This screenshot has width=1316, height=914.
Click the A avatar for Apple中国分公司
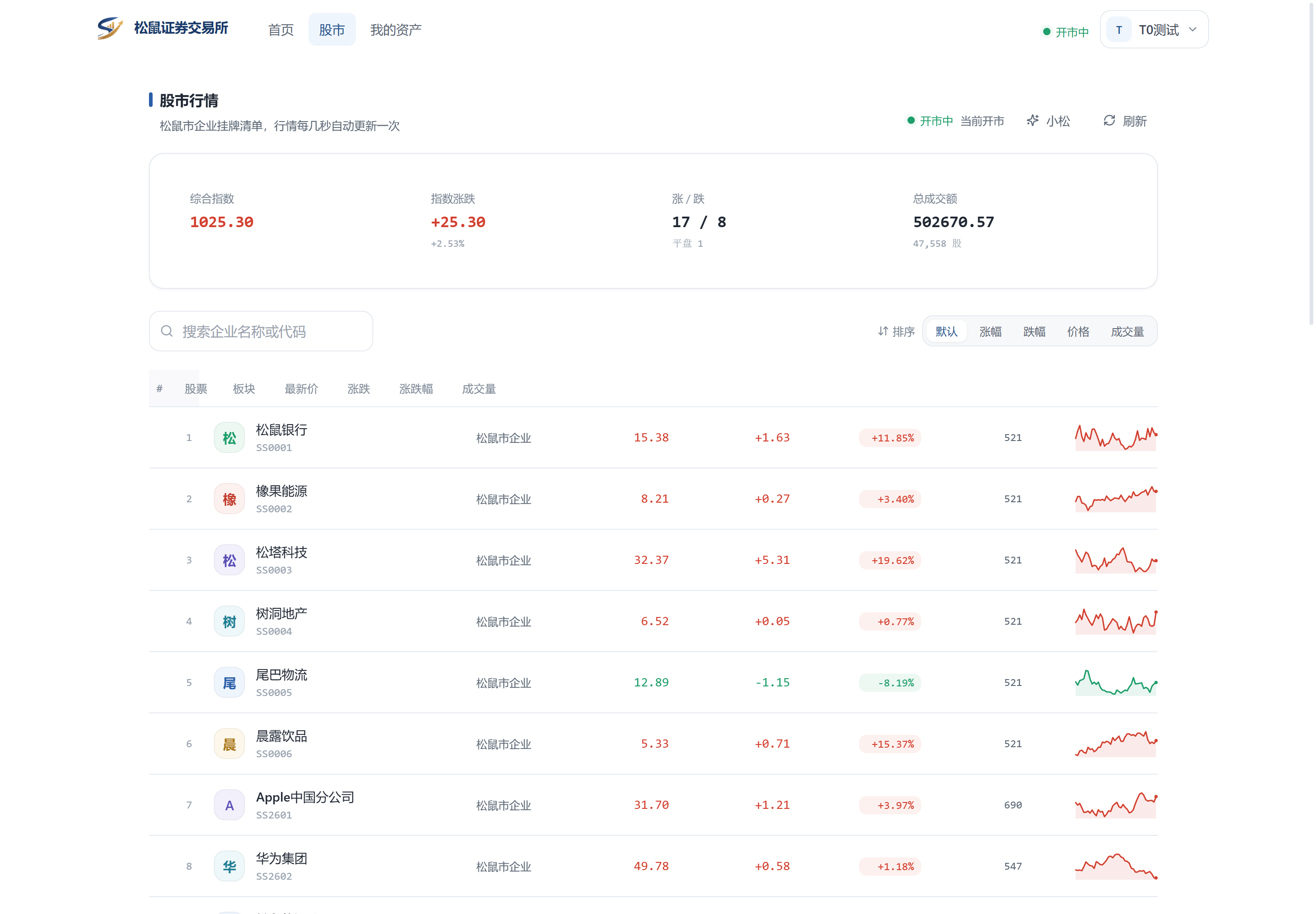click(229, 805)
